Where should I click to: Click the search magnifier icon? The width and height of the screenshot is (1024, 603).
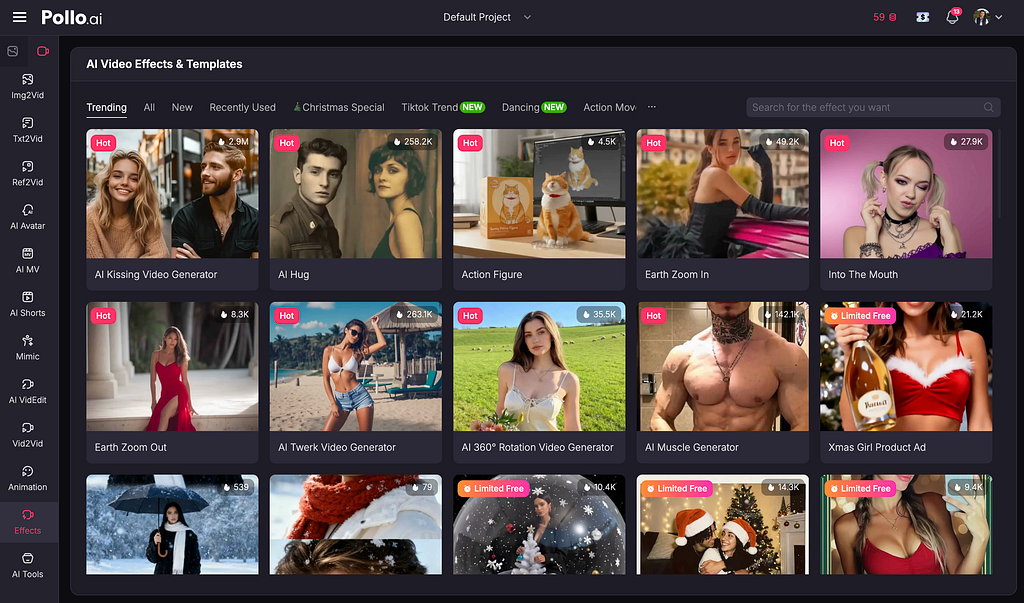tap(988, 107)
